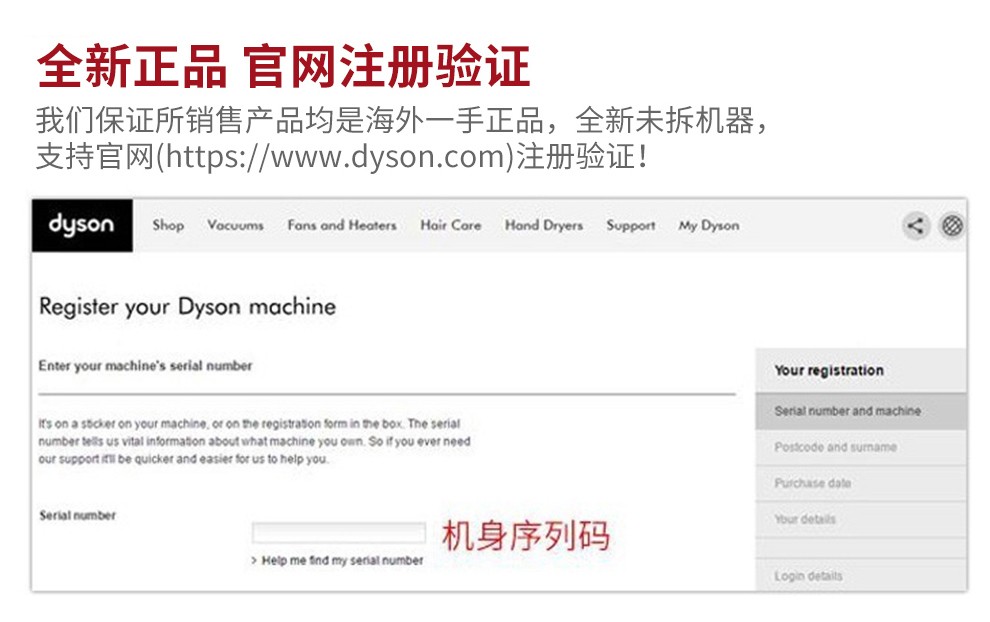Click the Dyson logo
This screenshot has width=990, height=622.
coord(82,225)
